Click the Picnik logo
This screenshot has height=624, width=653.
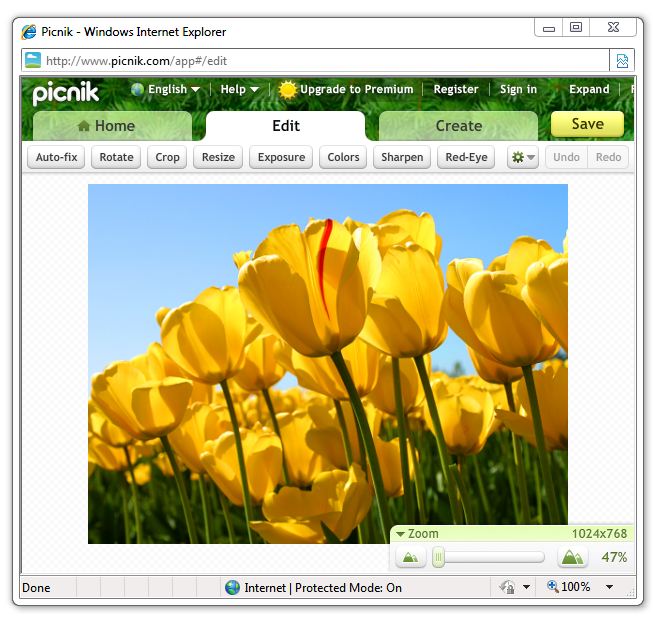point(66,92)
